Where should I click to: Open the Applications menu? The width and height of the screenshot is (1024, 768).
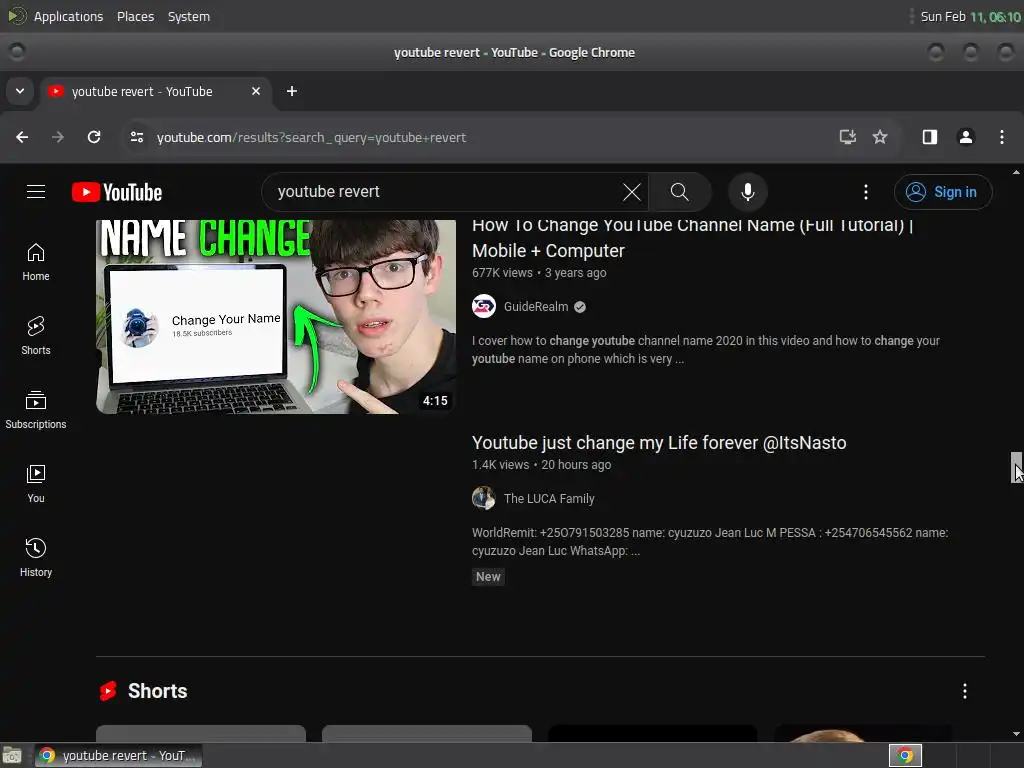coord(68,16)
